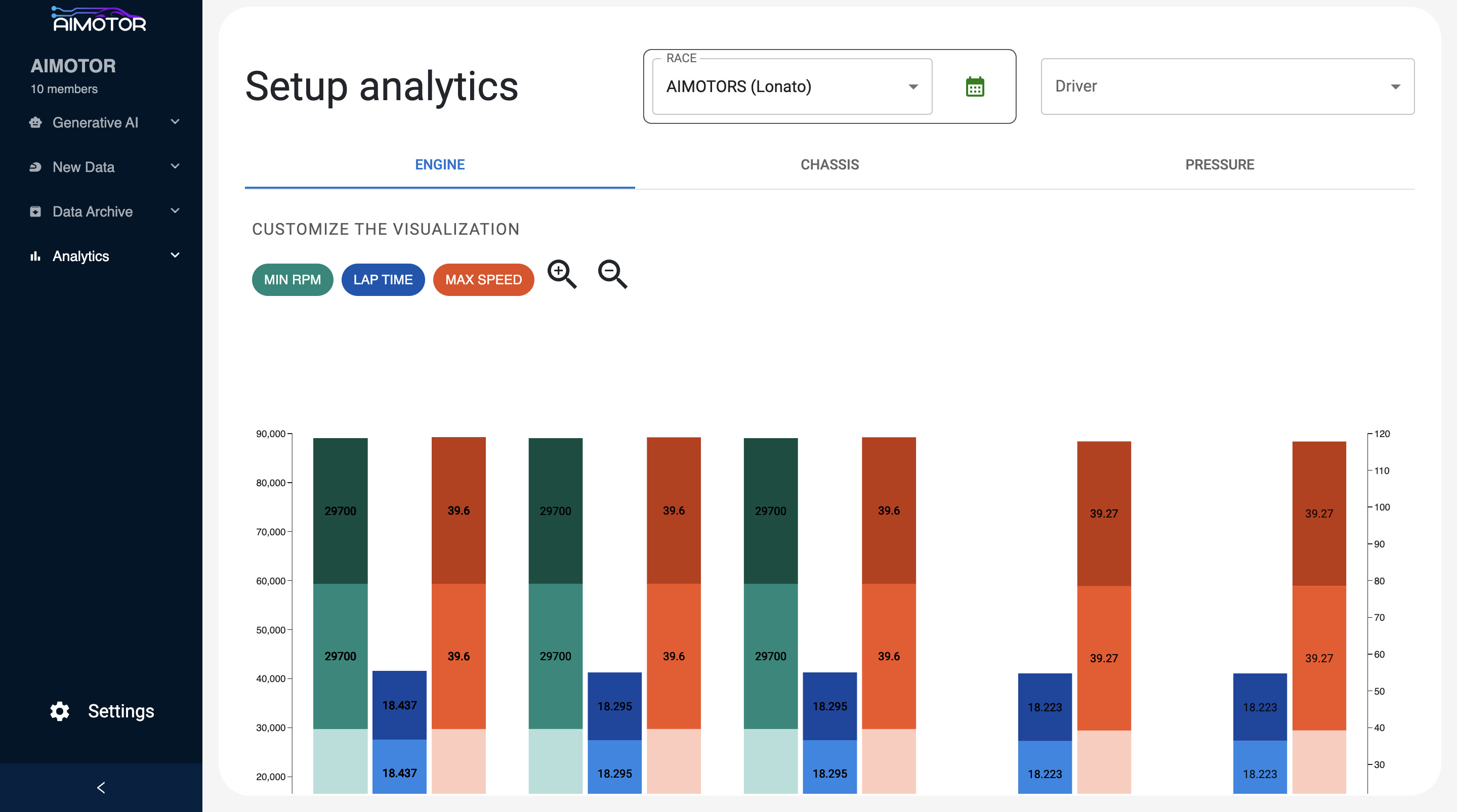Screen dimensions: 1457x812
Task: Click the zoom out magnifier icon
Action: point(612,274)
